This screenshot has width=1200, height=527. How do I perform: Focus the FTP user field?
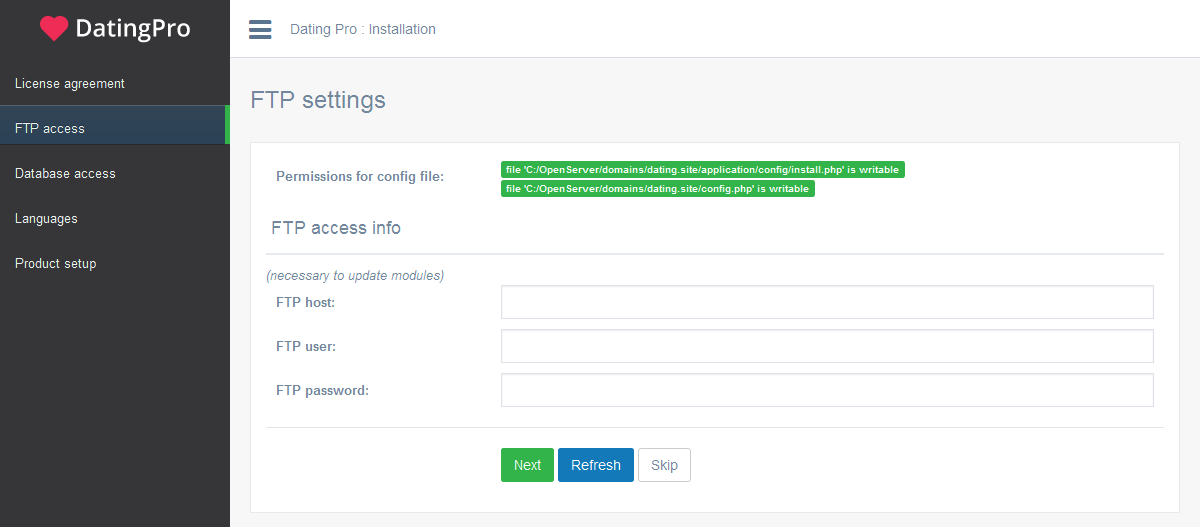pyautogui.click(x=827, y=346)
